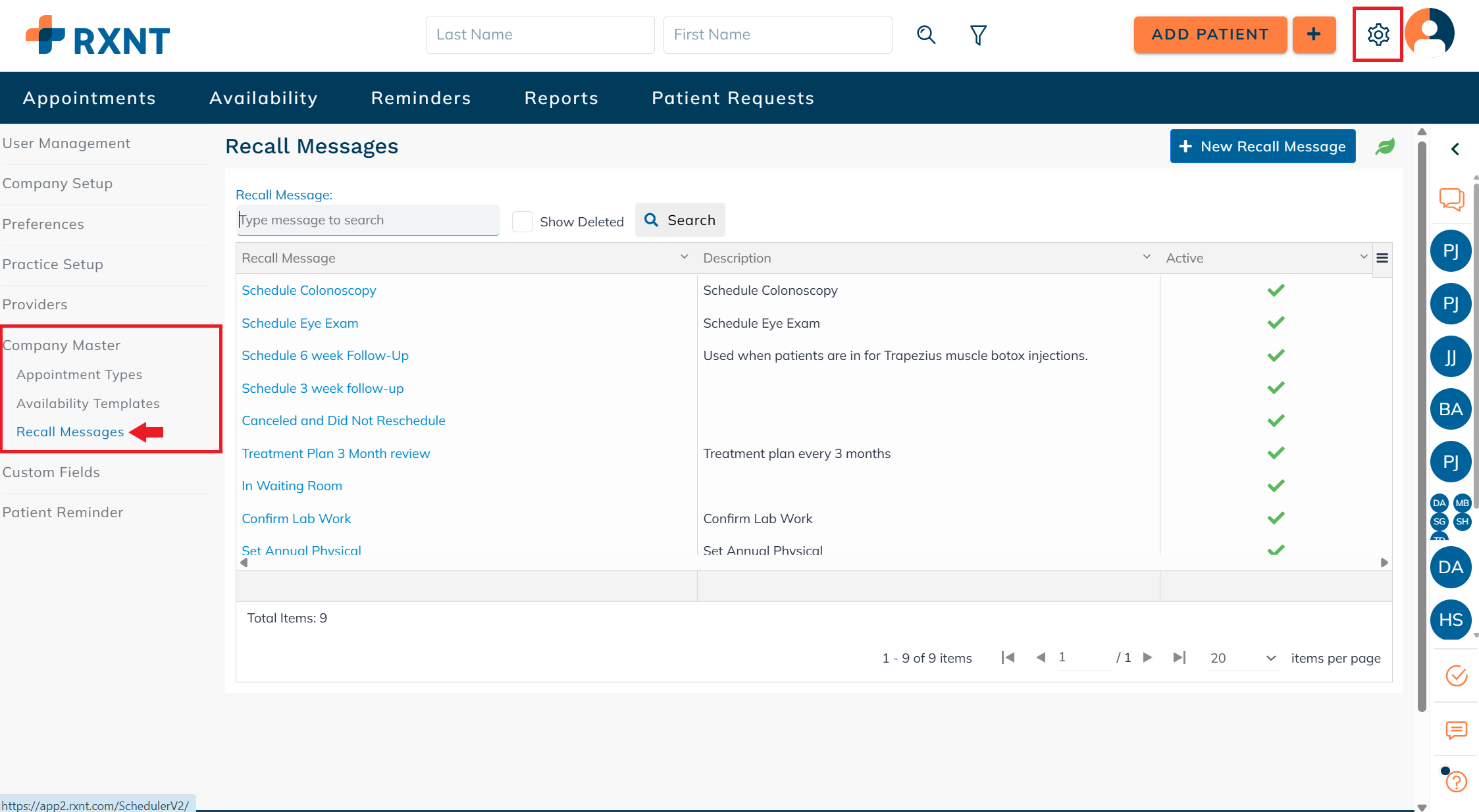
Task: Open the grid column menu hamburger icon
Action: [x=1382, y=258]
